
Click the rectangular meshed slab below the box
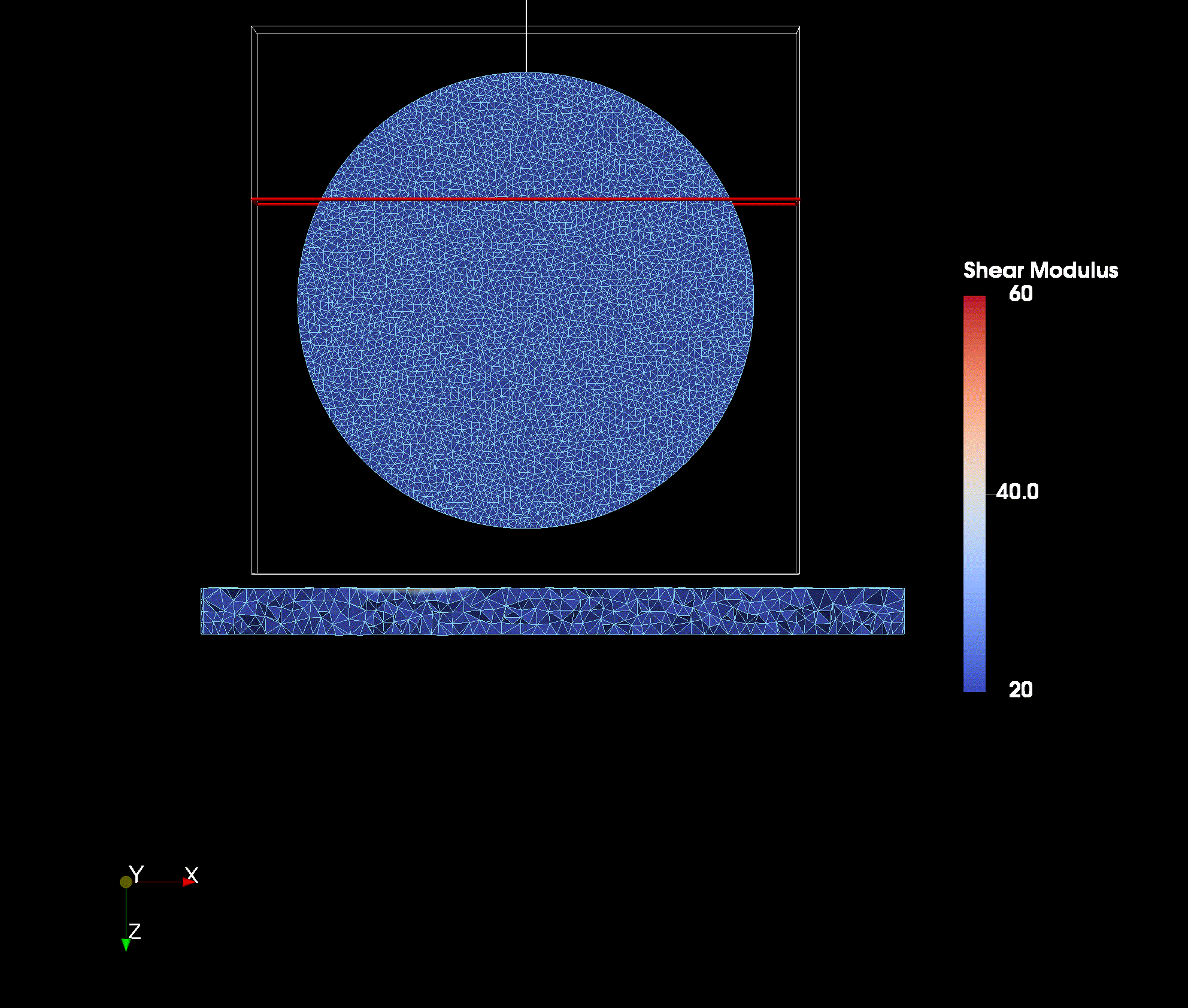click(x=553, y=611)
